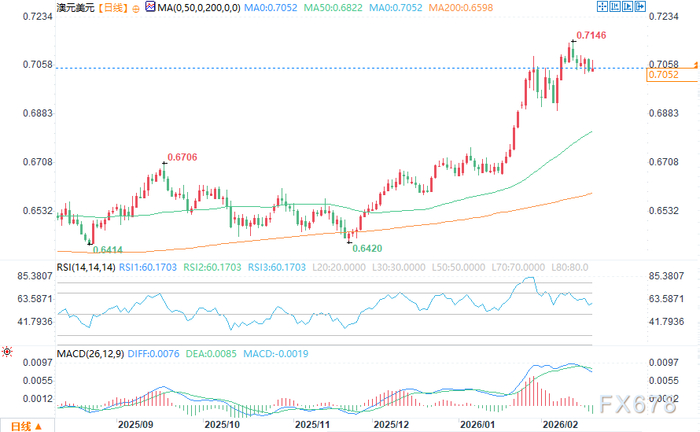Viewport: 700px width, 432px height.
Task: Click the jump-to-start chart icon
Action: pyautogui.click(x=615, y=6)
